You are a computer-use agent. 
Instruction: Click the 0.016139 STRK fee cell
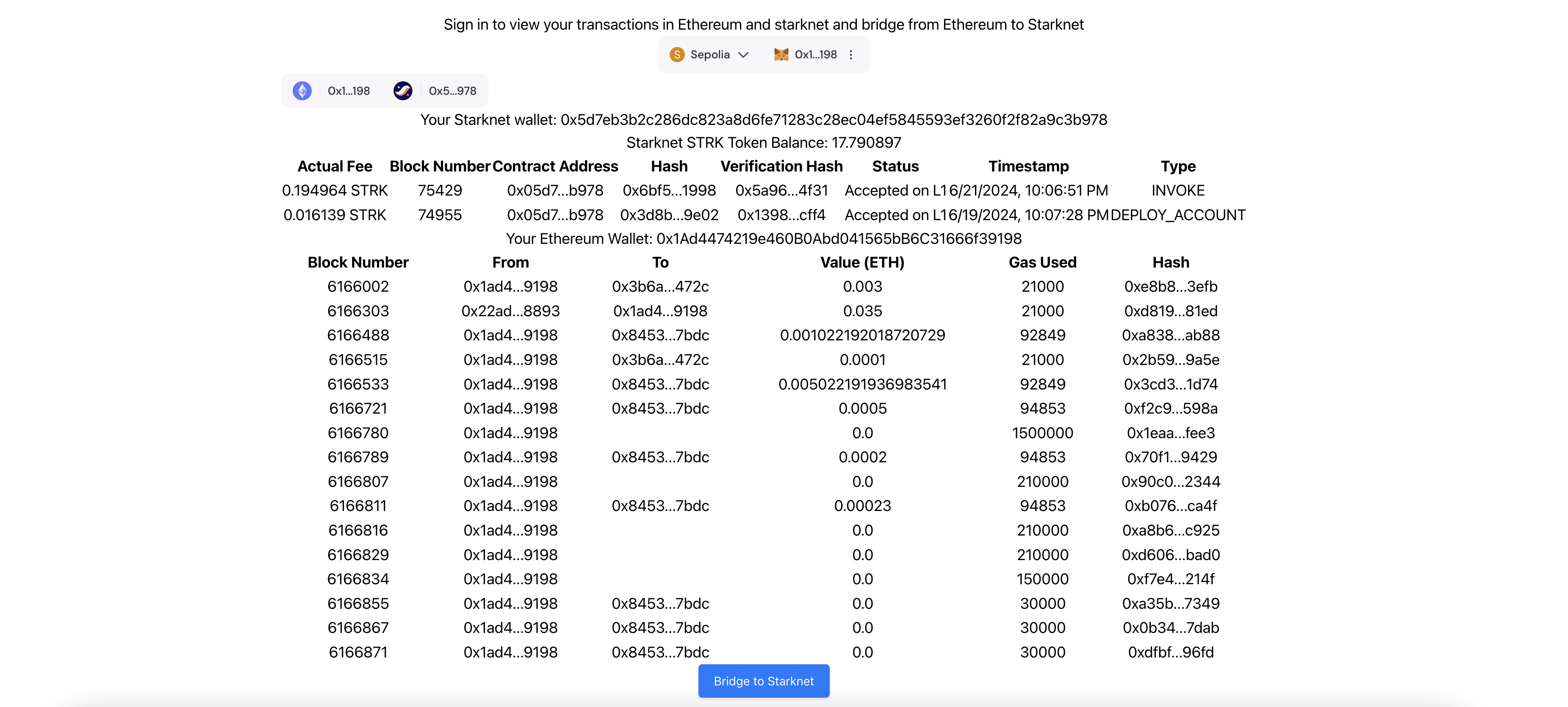(x=335, y=215)
